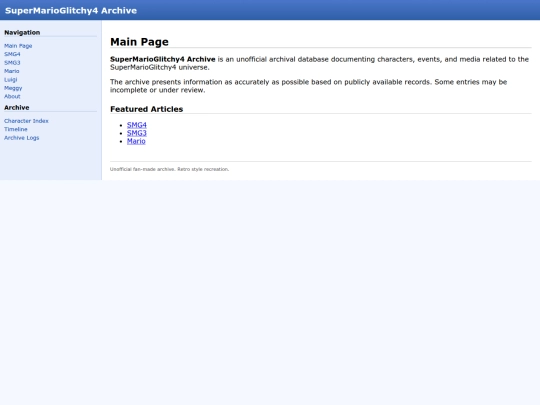Open Character Index in Archive section
This screenshot has width=540, height=405.
pyautogui.click(x=26, y=121)
